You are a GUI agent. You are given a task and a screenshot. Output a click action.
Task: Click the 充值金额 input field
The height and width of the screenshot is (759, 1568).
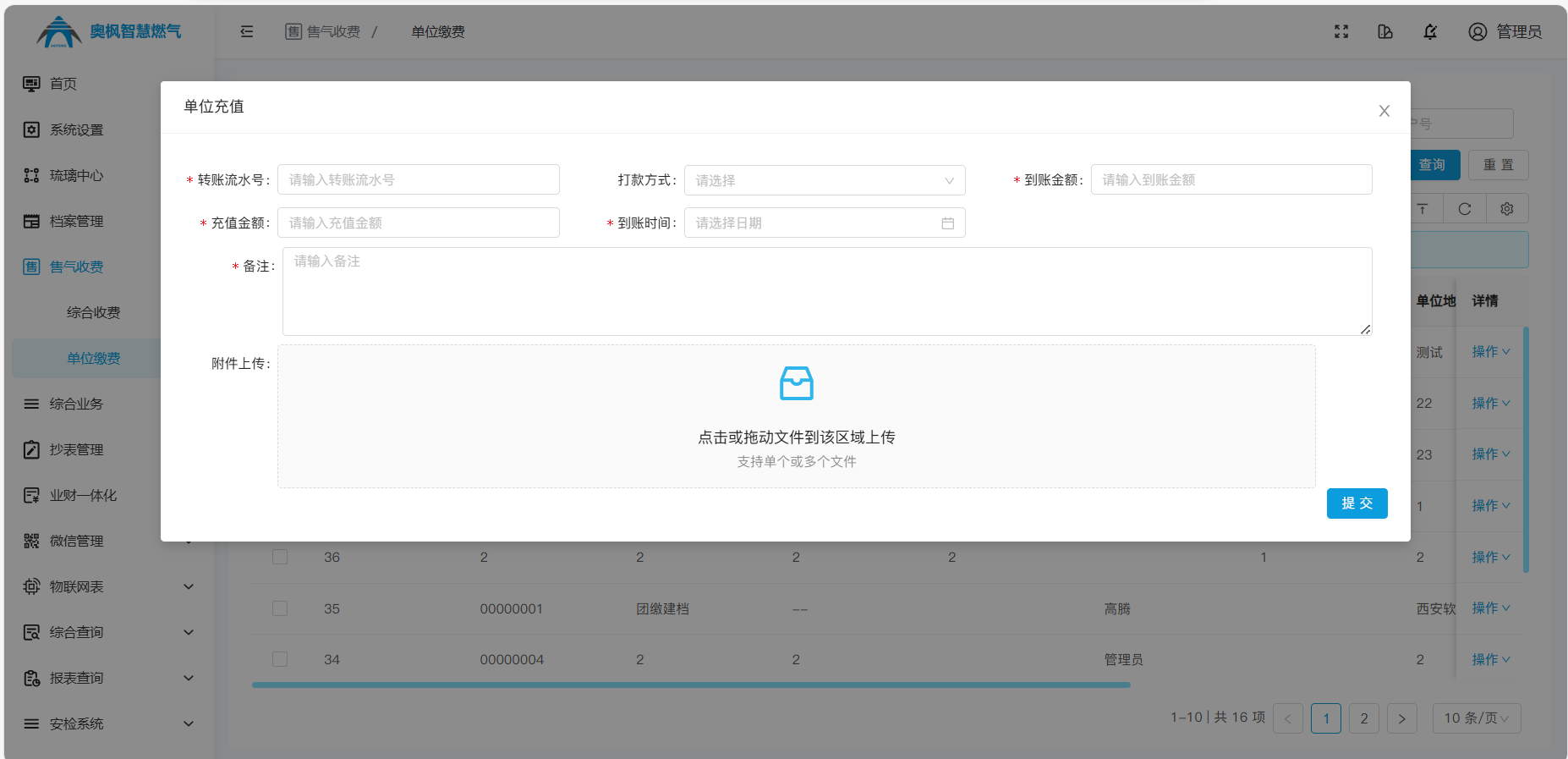pyautogui.click(x=419, y=223)
